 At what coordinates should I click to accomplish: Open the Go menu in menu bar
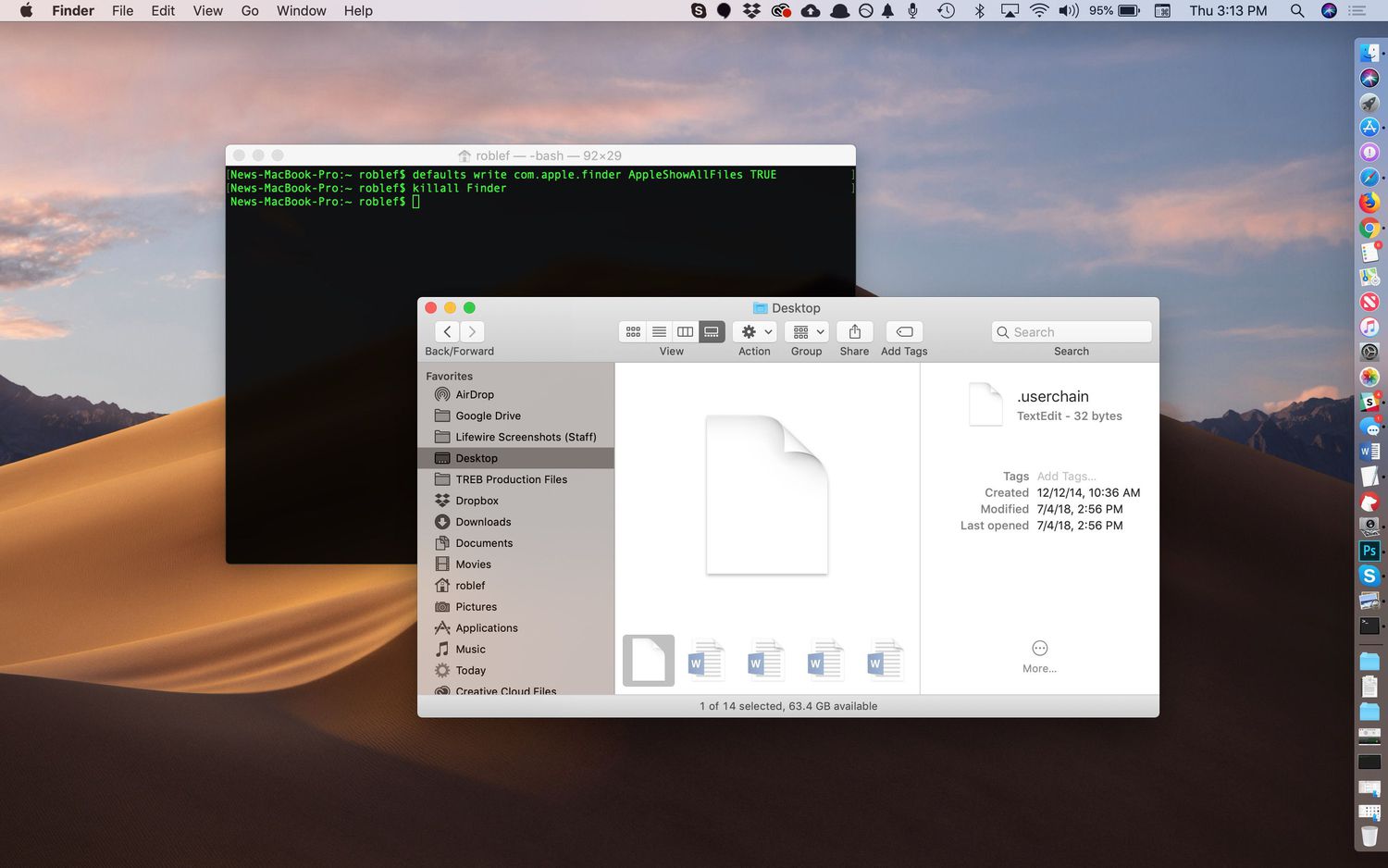(250, 11)
